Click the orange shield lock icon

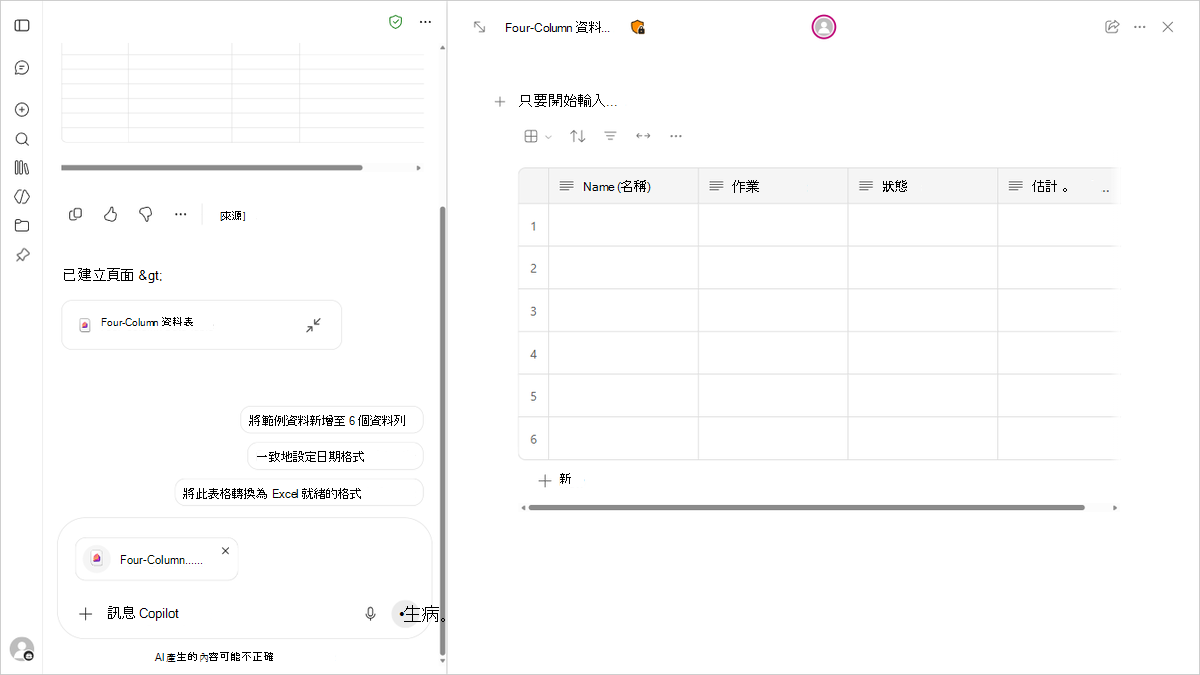637,27
